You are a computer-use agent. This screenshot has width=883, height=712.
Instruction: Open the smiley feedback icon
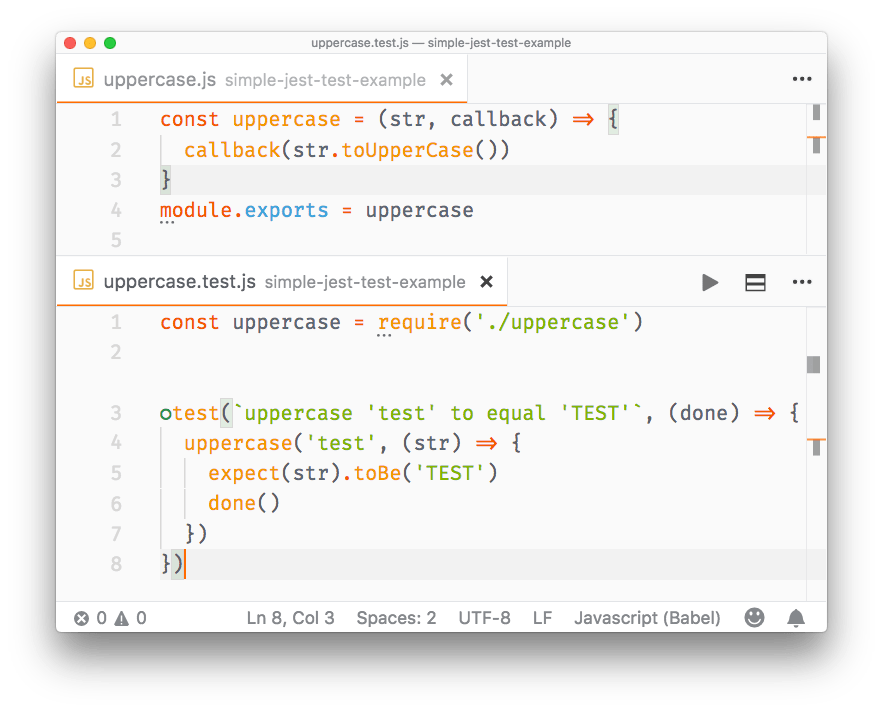(754, 618)
